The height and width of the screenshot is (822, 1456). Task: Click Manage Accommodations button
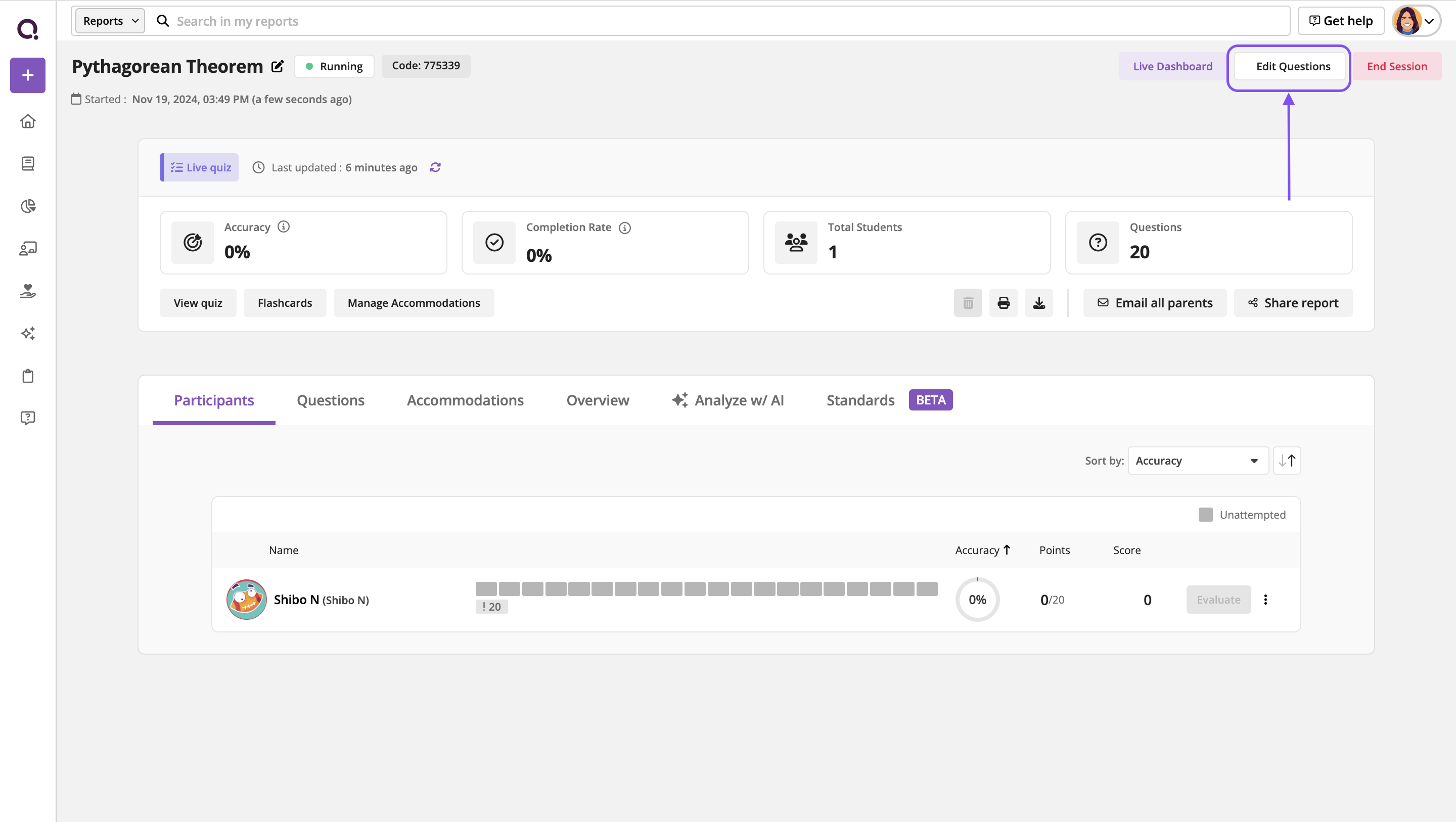click(x=414, y=303)
